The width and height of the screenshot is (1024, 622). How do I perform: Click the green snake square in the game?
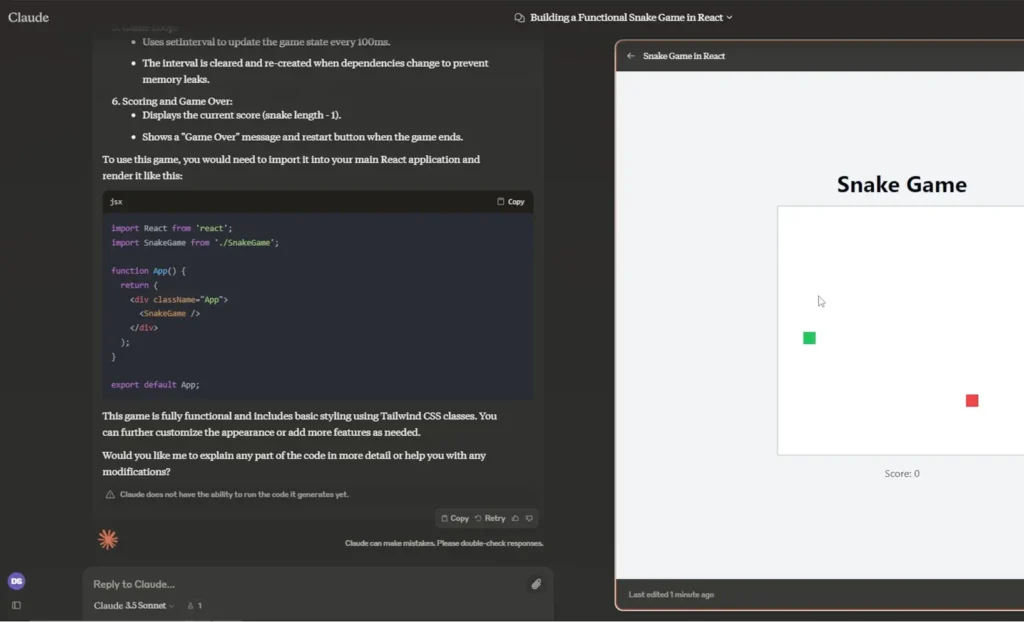[809, 338]
